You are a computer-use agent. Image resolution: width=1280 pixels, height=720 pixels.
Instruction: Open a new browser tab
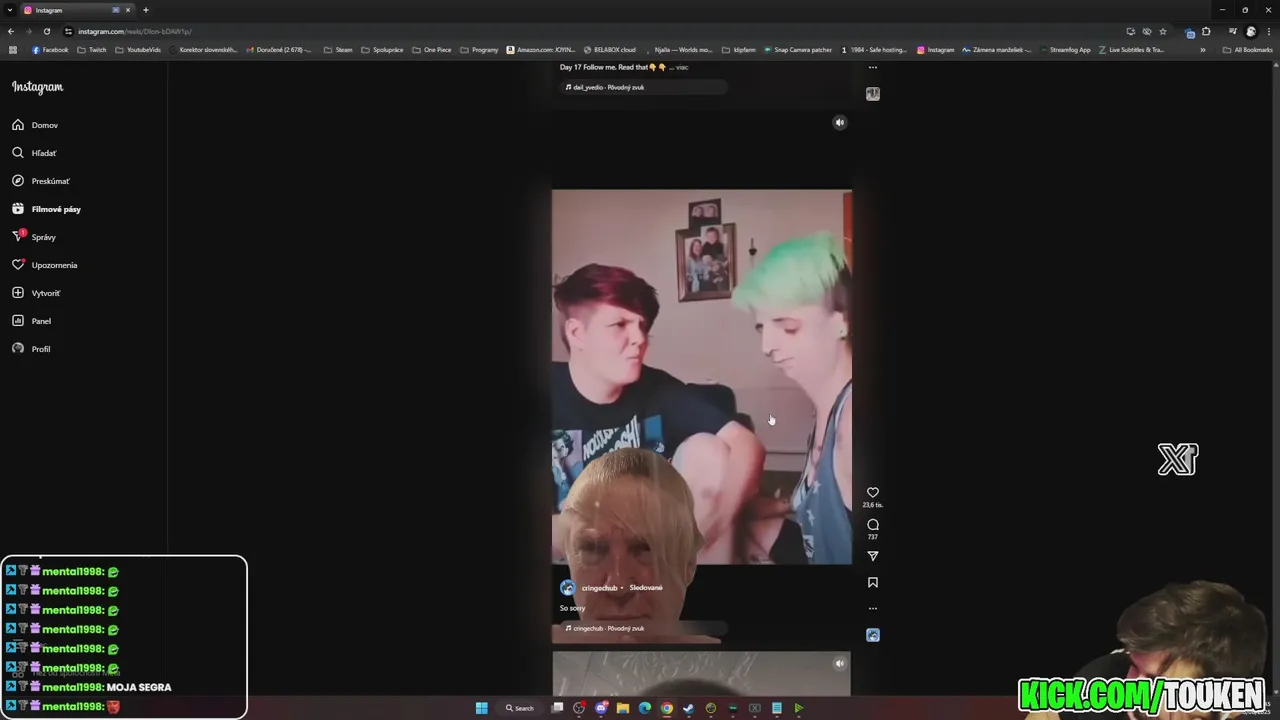point(146,10)
